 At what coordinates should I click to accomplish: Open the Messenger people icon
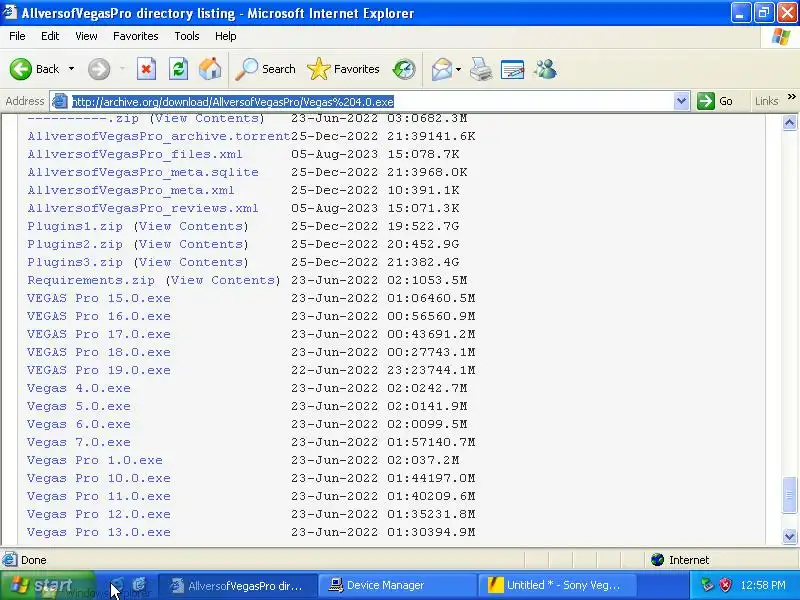[545, 69]
